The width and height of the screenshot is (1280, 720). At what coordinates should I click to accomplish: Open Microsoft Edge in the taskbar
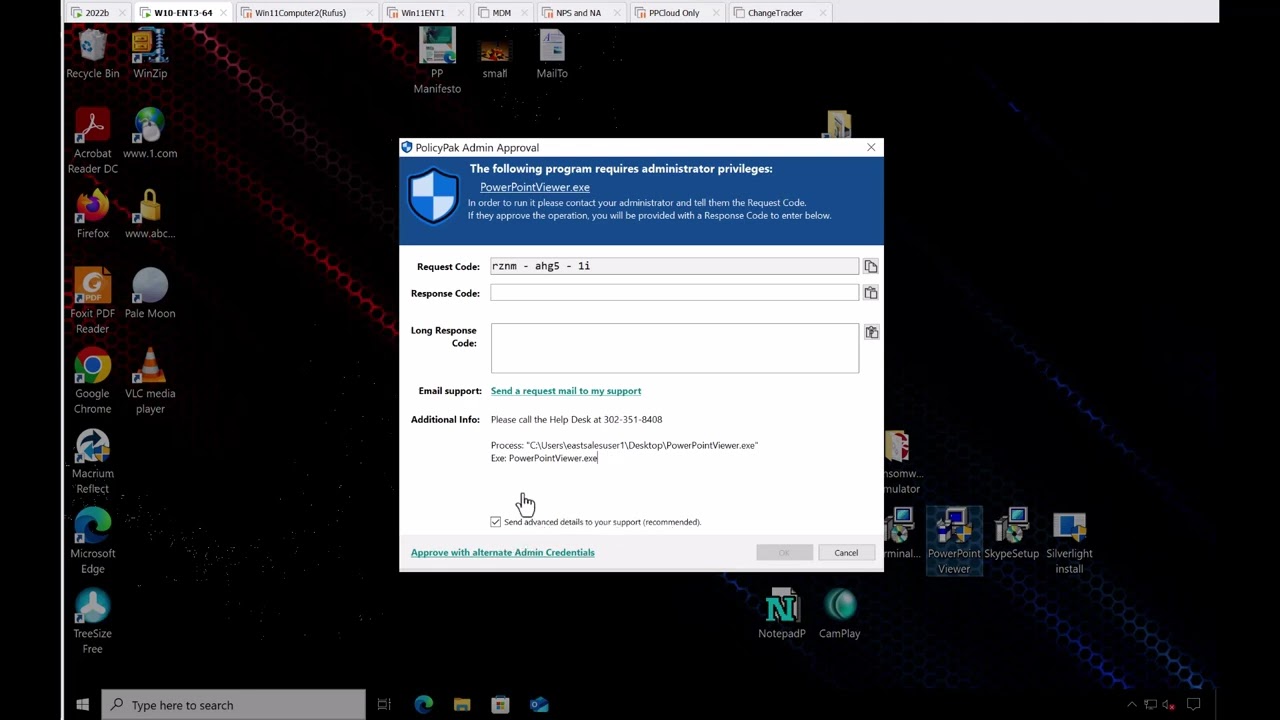point(424,705)
